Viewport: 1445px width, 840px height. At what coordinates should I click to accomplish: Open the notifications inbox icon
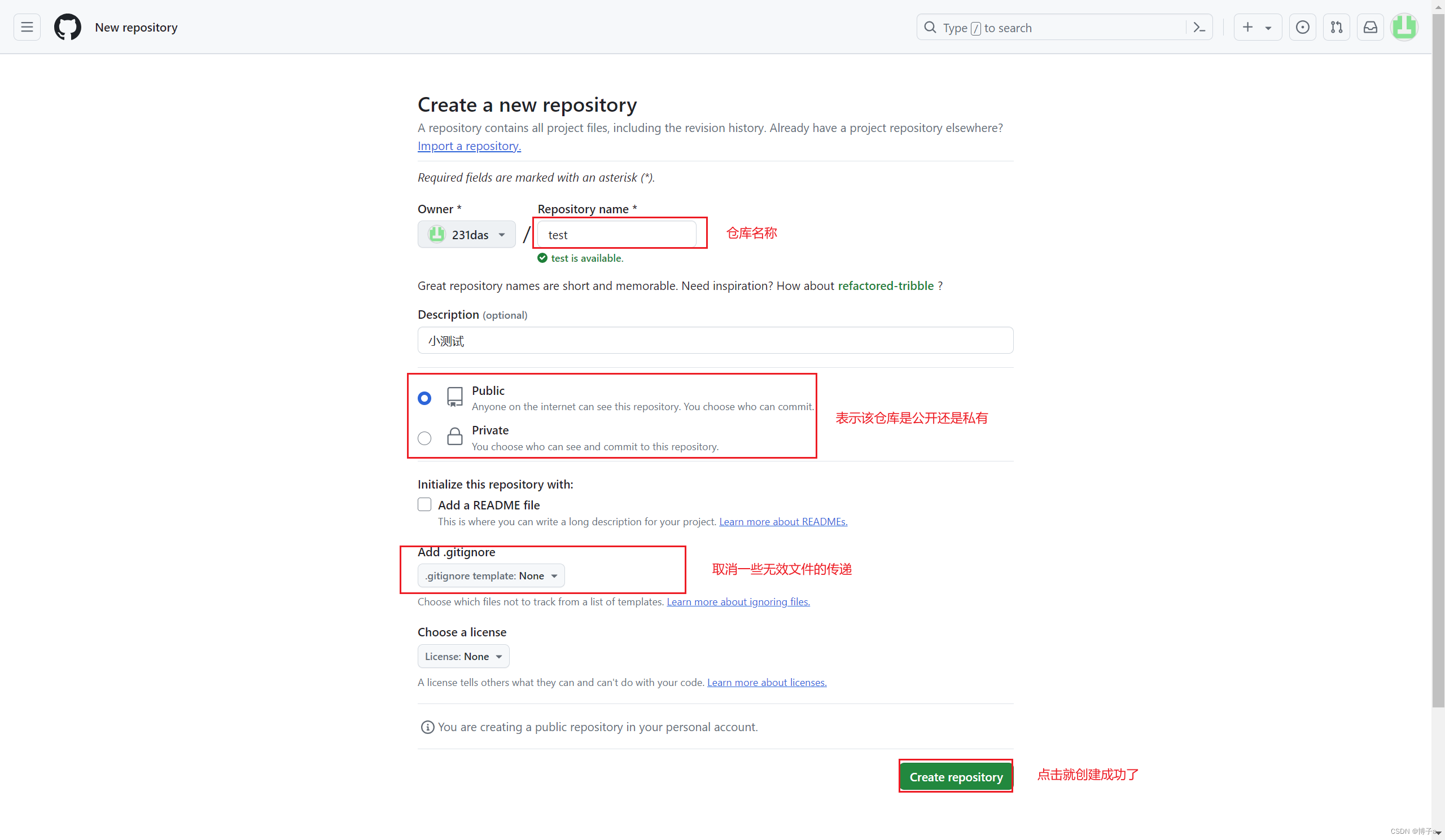click(x=1370, y=27)
